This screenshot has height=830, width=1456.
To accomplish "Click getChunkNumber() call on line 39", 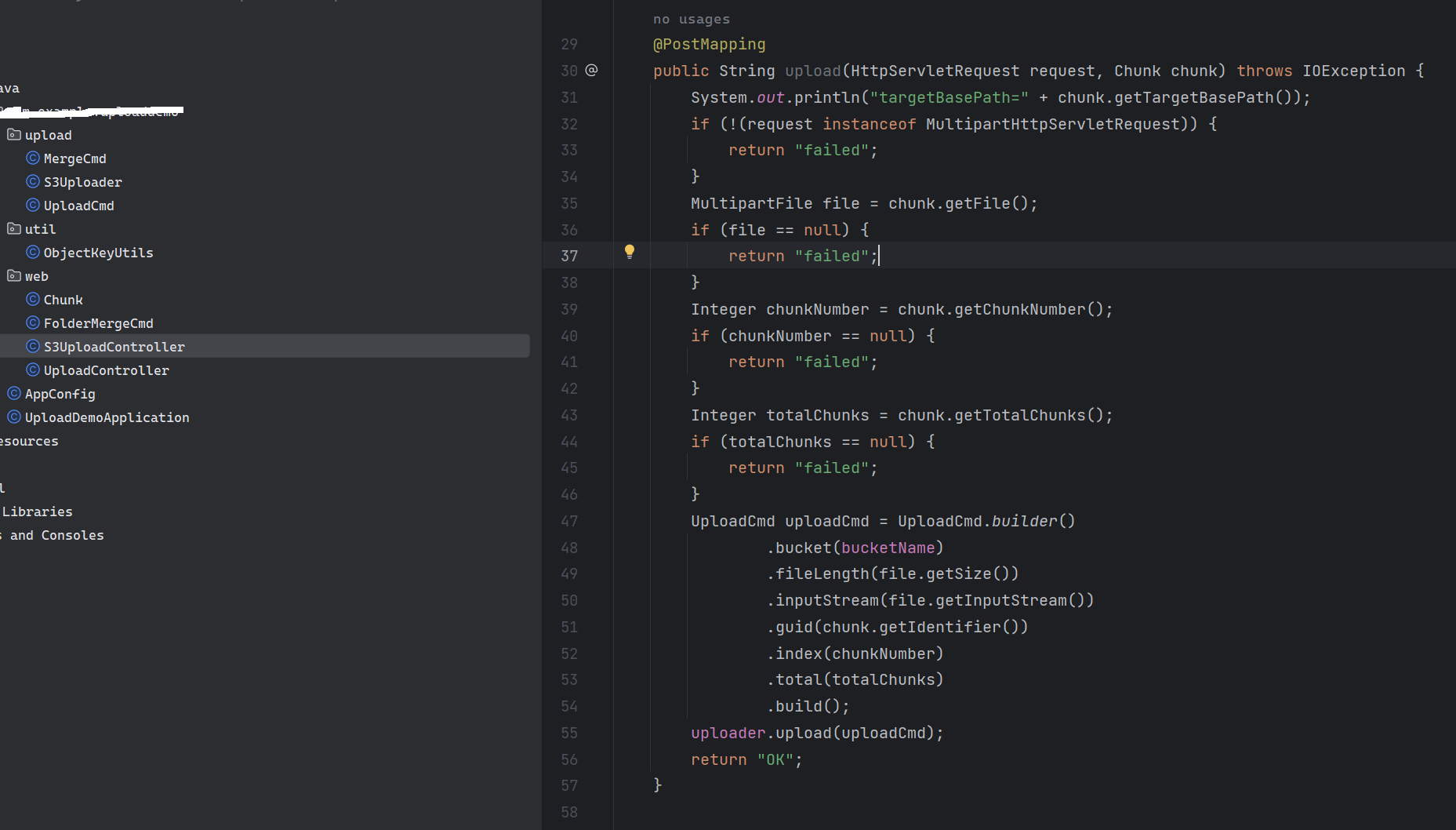I will pos(1029,309).
